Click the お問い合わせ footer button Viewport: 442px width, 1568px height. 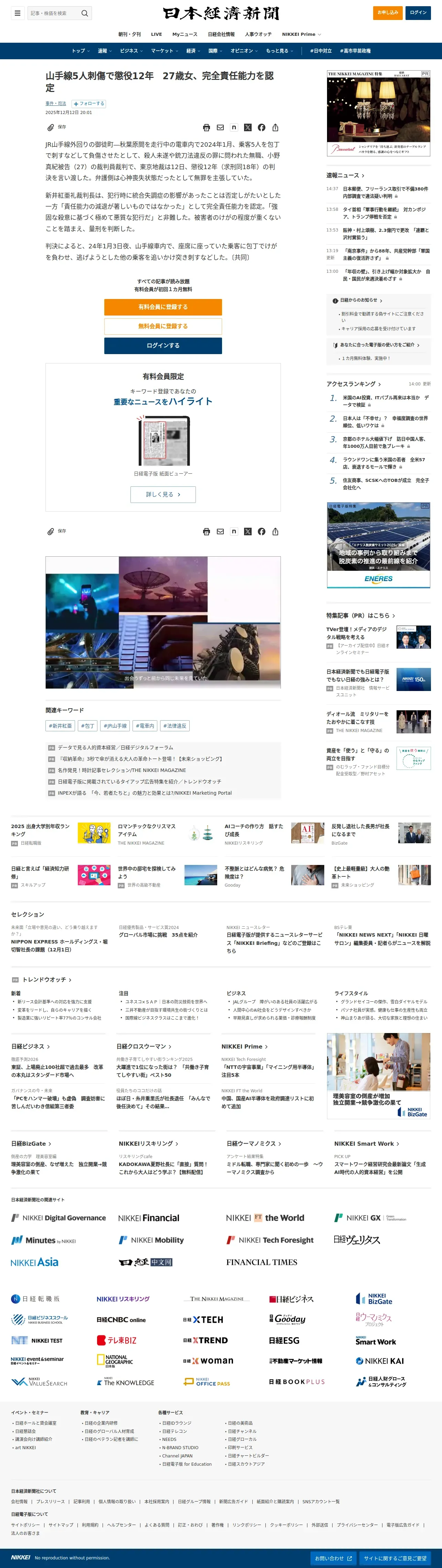coord(333,1558)
